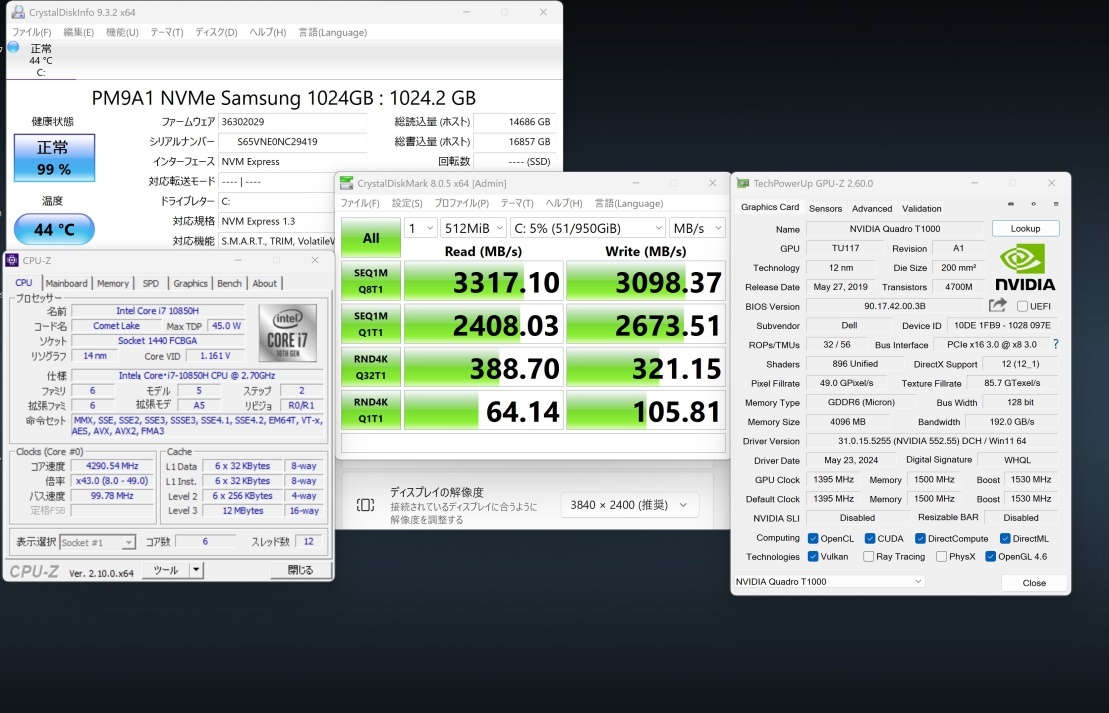
Task: Open the Socket #1 selection dropdown in CPU-Z
Action: (x=98, y=543)
